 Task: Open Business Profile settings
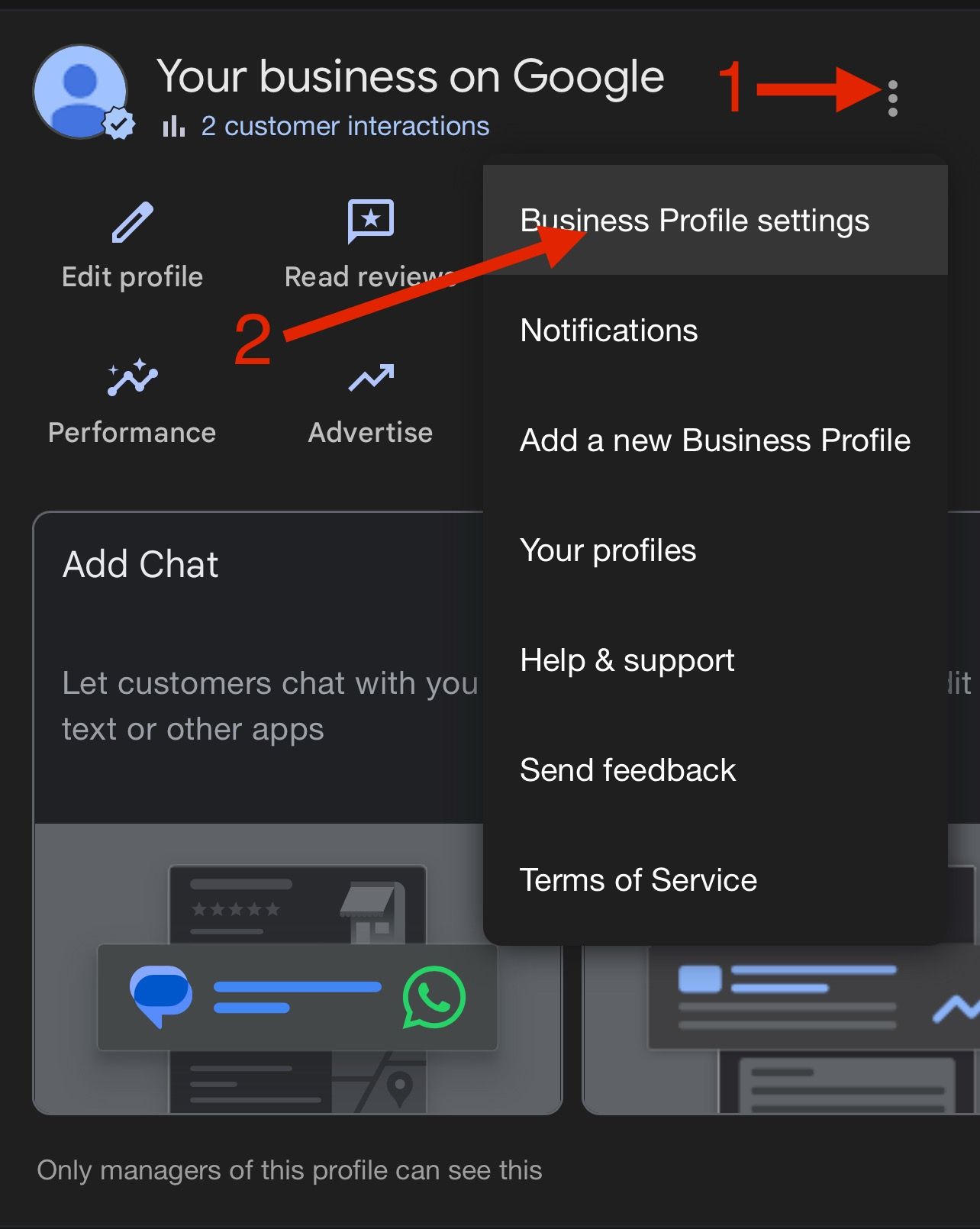click(x=715, y=221)
